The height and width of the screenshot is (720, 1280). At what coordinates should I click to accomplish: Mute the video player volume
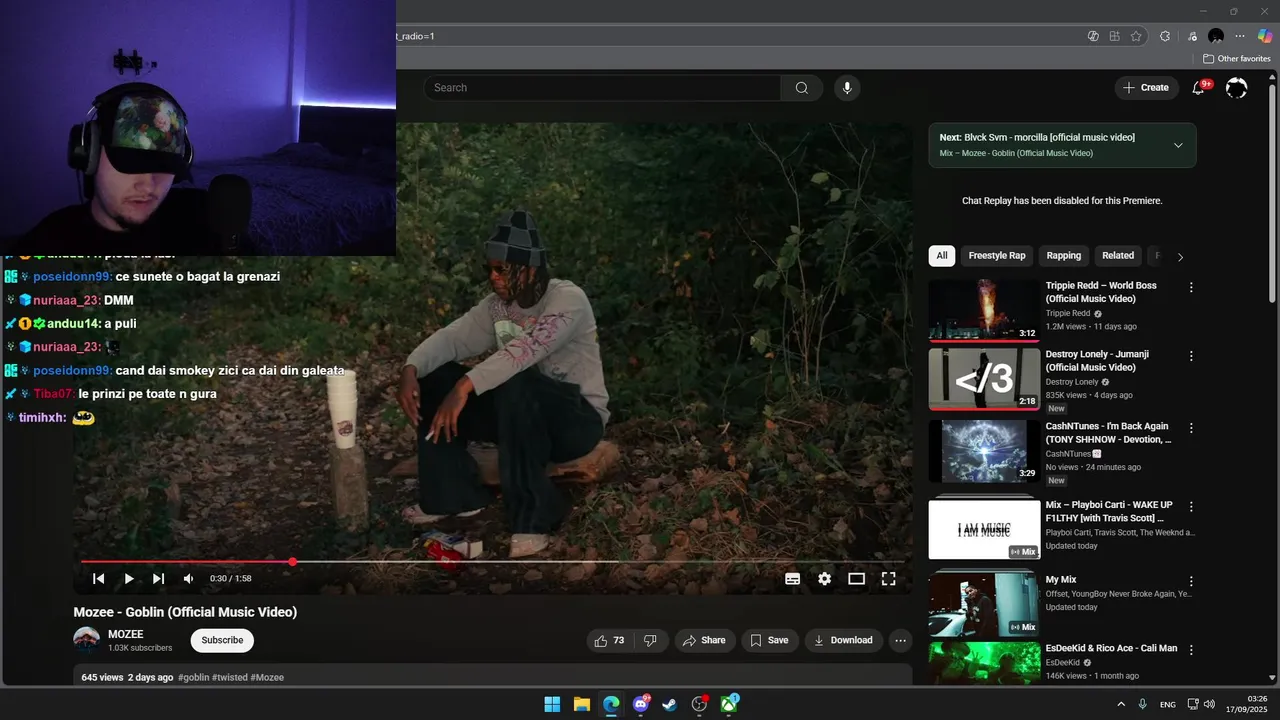188,578
